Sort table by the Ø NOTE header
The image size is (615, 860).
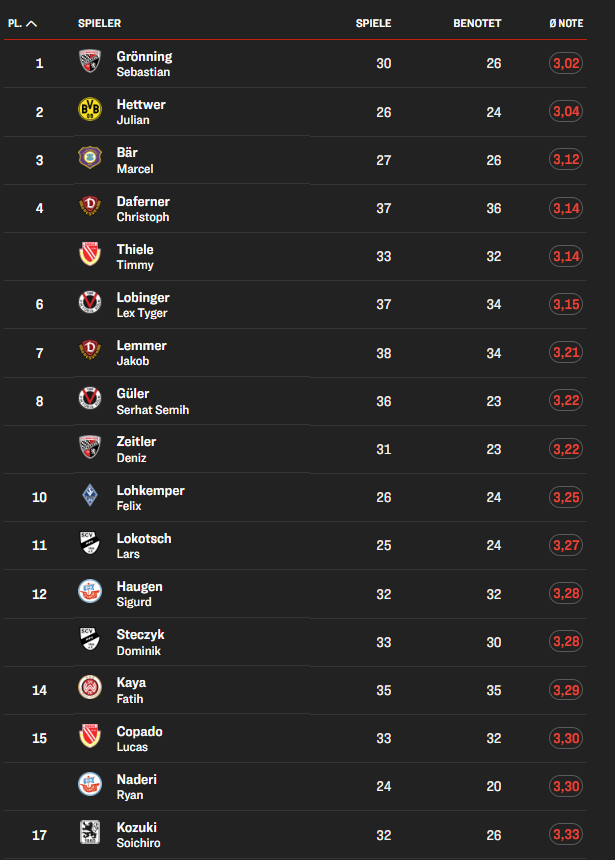click(565, 23)
